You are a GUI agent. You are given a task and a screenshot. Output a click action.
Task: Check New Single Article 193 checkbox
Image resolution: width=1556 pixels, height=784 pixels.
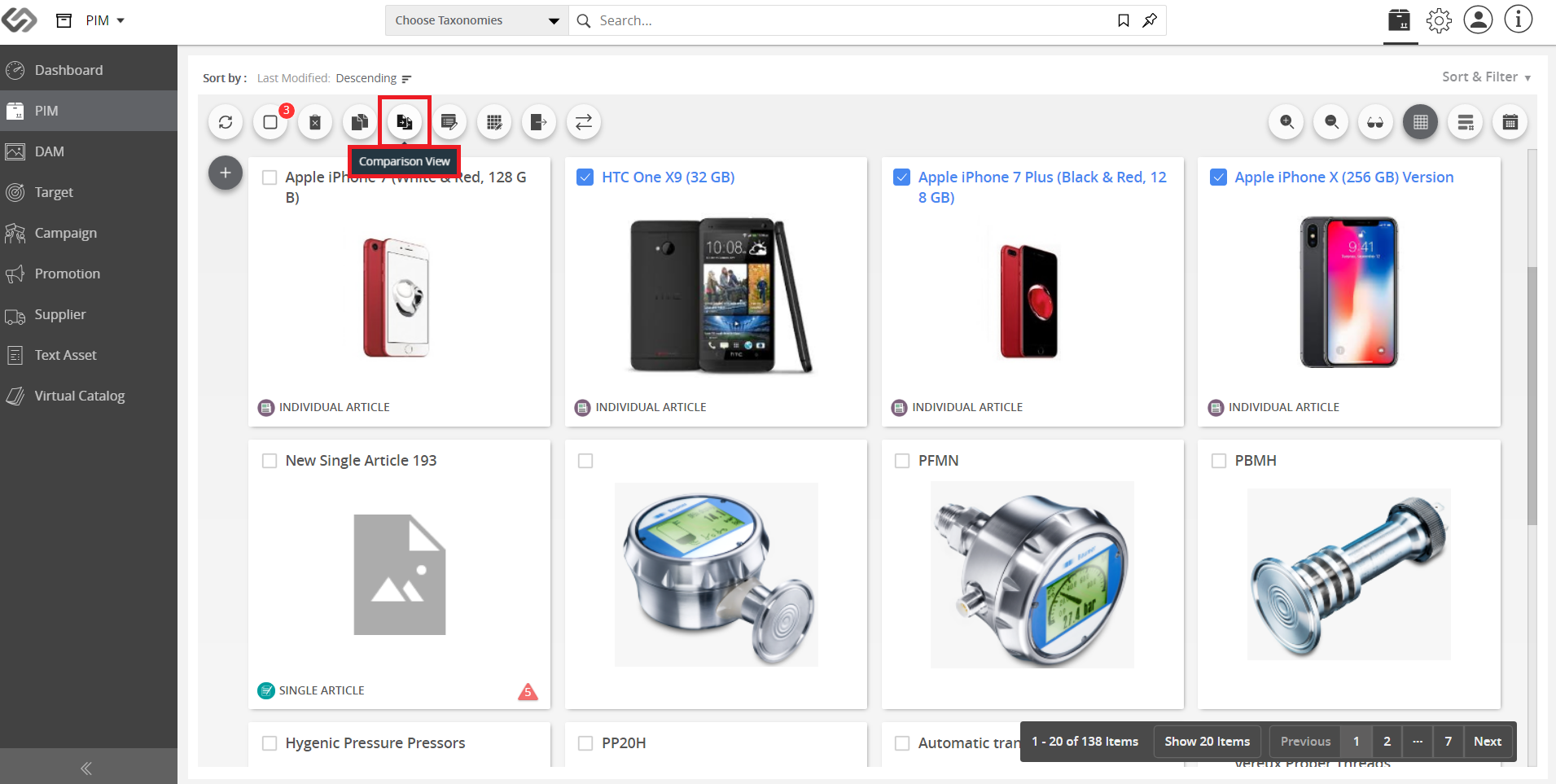(x=270, y=461)
